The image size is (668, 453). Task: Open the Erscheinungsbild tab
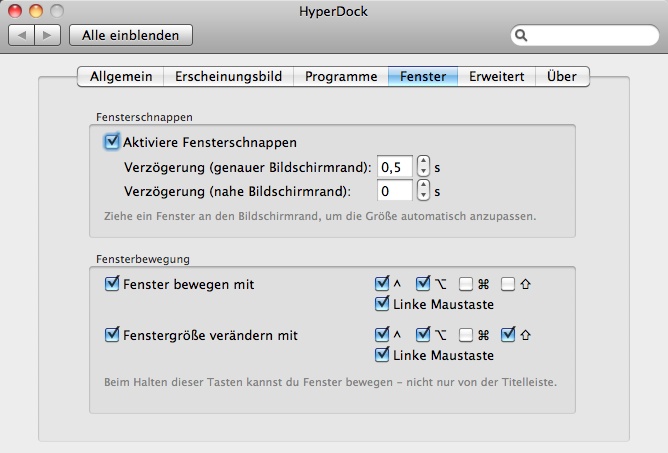tap(229, 76)
